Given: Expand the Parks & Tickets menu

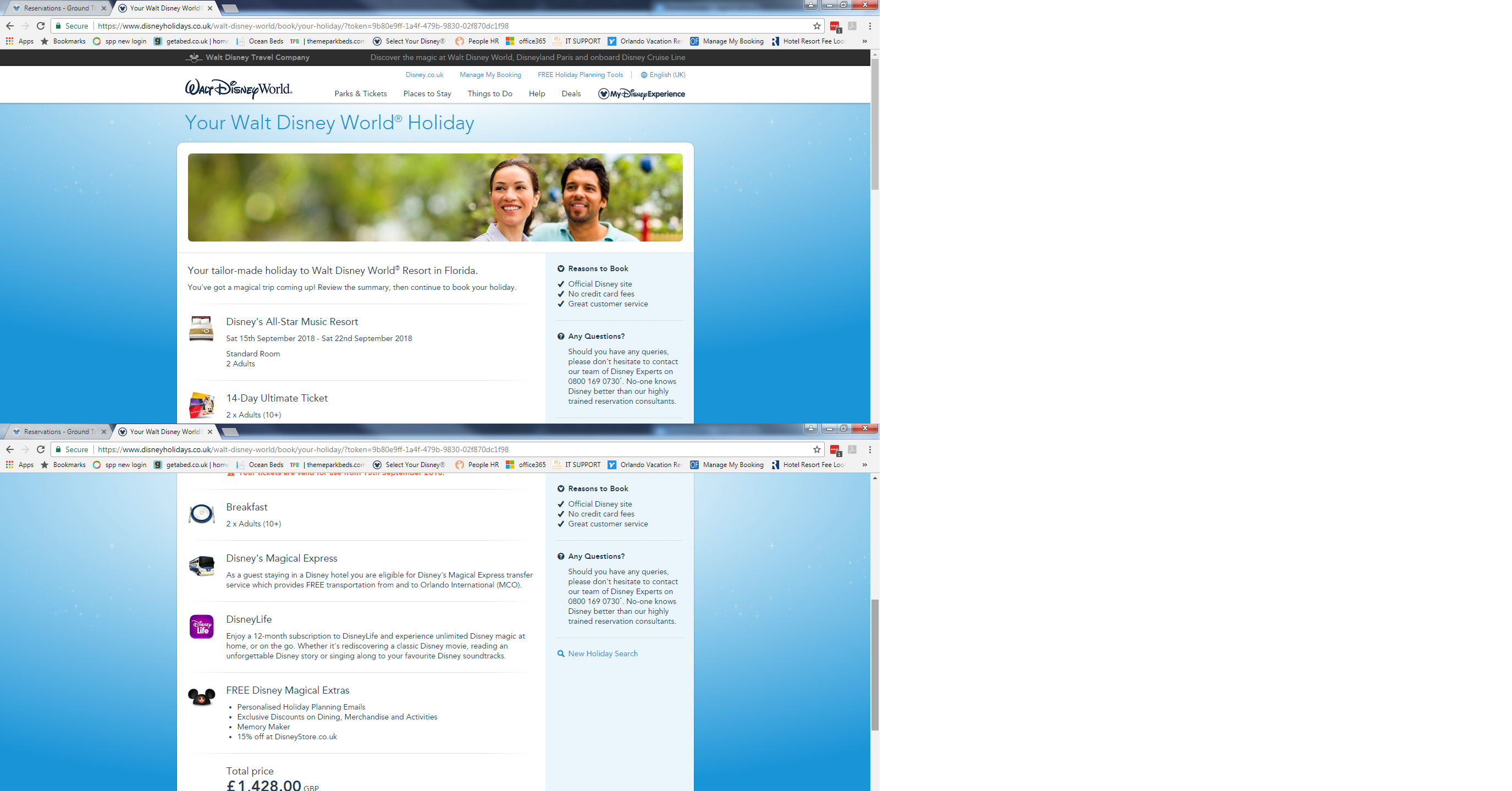Looking at the screenshot, I should point(360,94).
